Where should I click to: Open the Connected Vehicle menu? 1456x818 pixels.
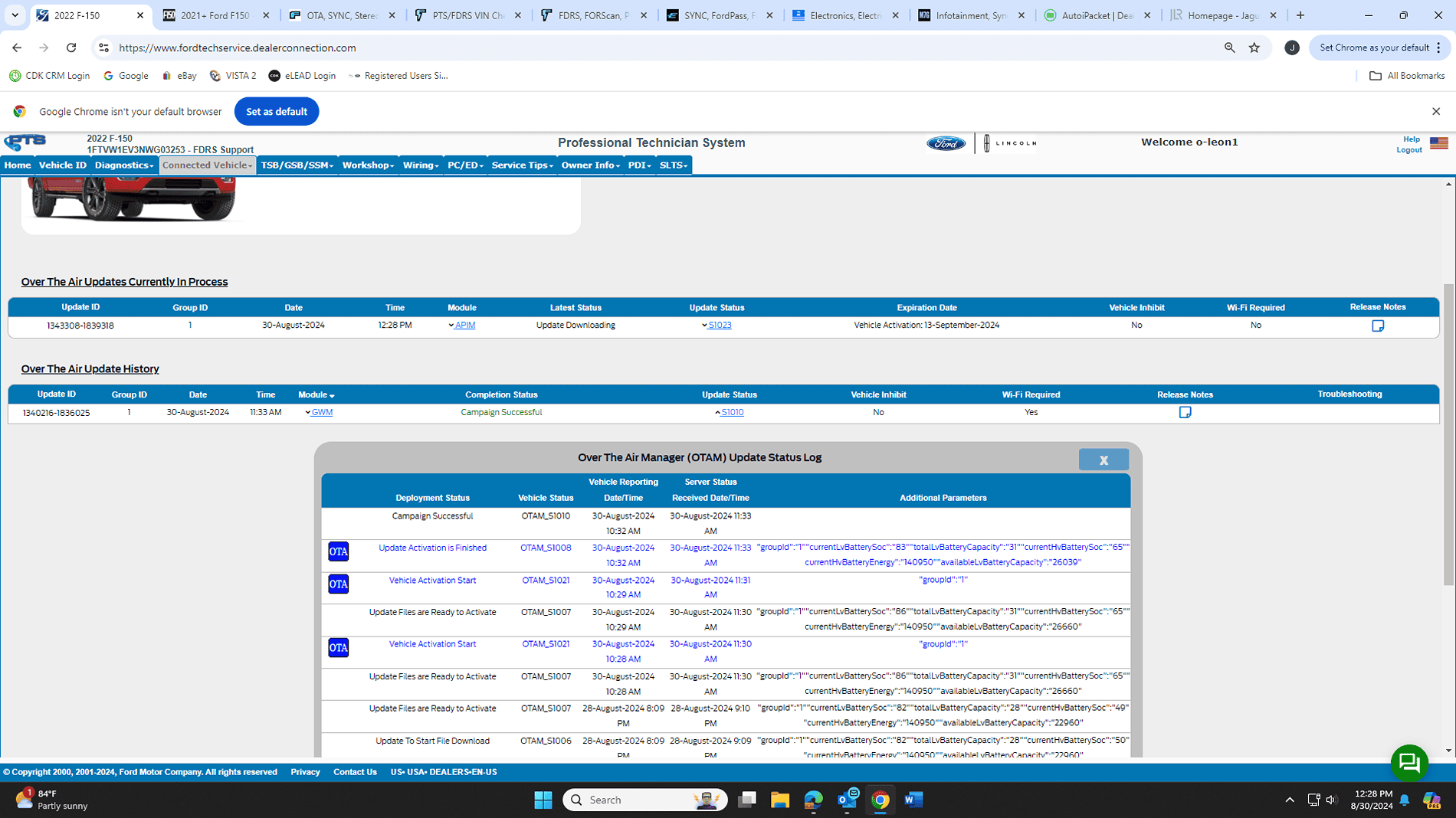click(207, 165)
